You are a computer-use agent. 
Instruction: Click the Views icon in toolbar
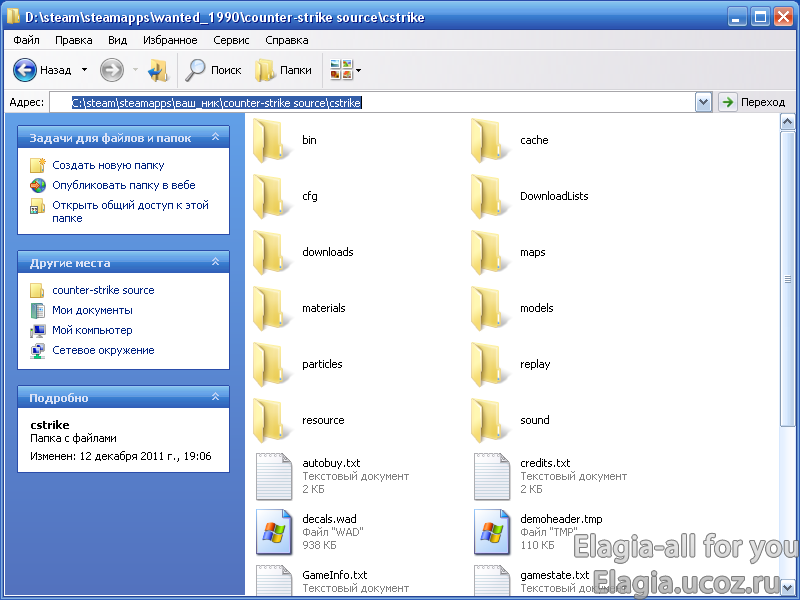pos(341,70)
